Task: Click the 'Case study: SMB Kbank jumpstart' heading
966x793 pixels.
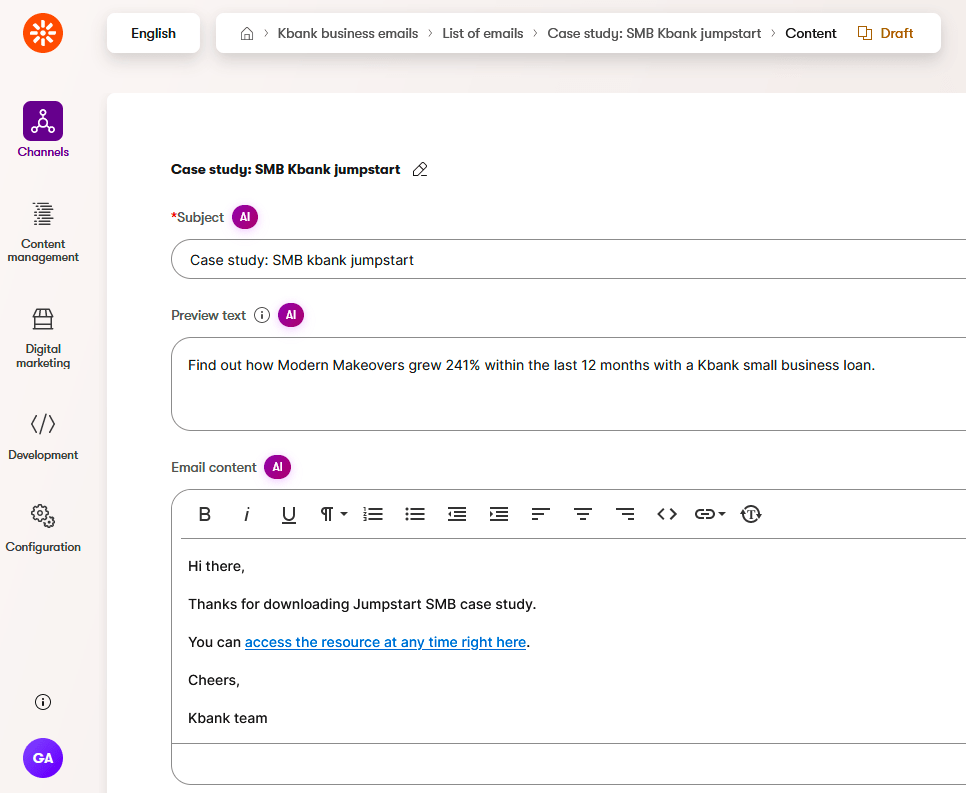Action: (x=285, y=169)
